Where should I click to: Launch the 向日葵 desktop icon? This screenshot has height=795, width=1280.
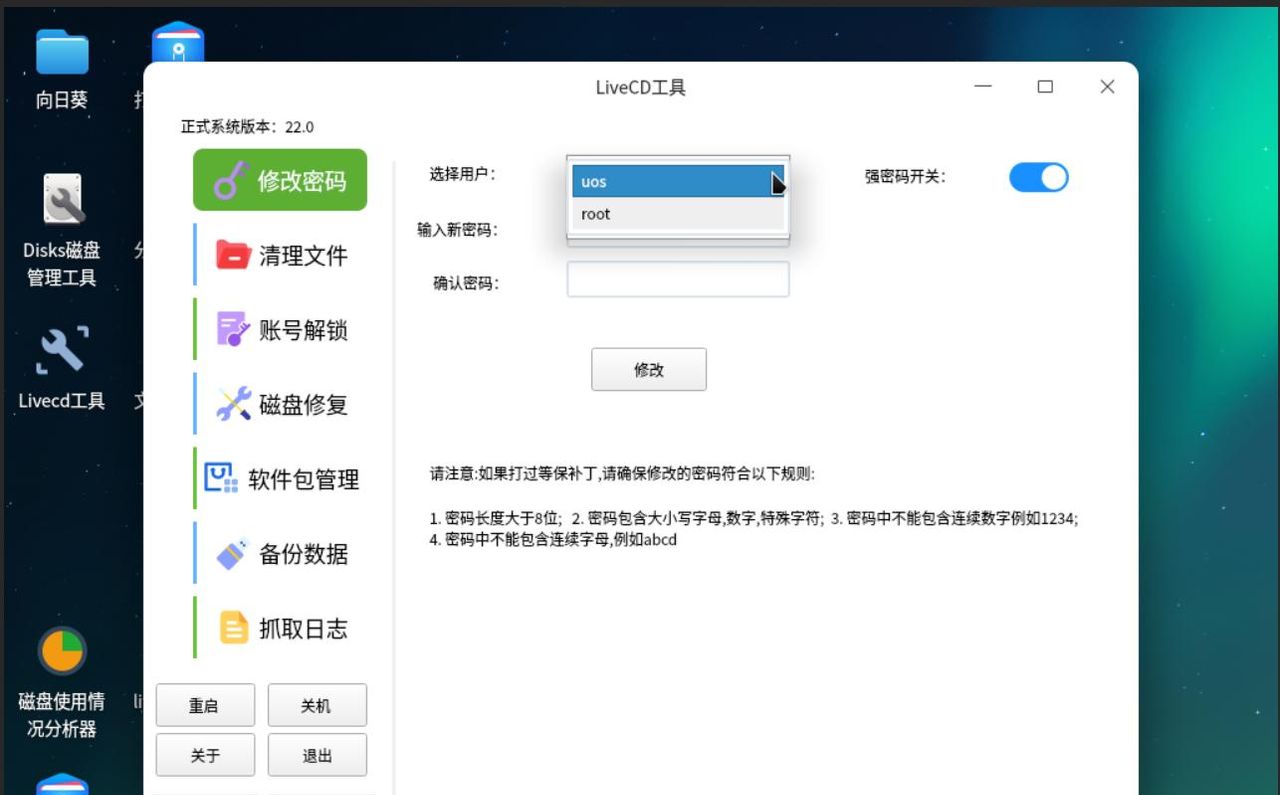coord(60,60)
